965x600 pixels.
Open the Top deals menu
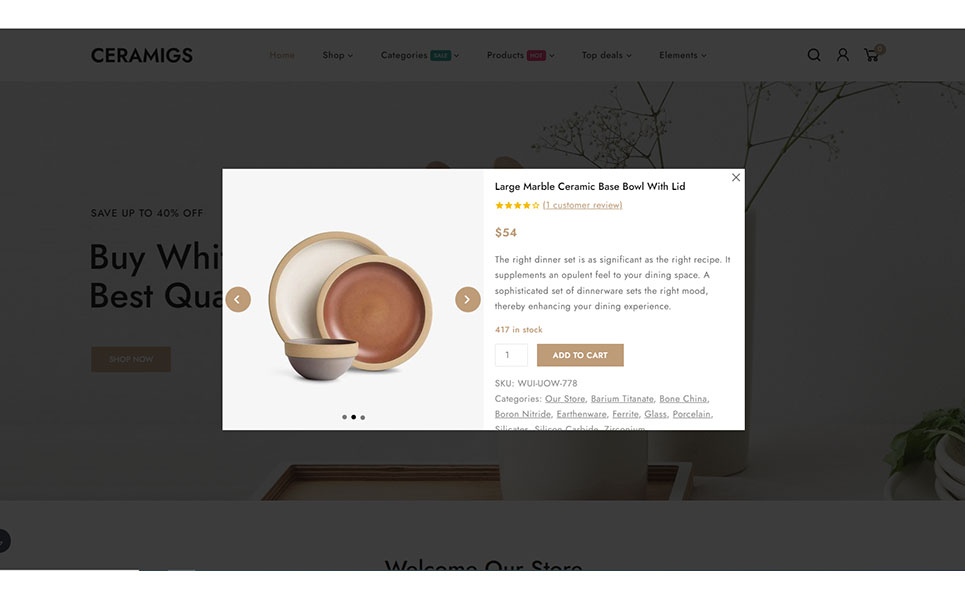coord(606,55)
